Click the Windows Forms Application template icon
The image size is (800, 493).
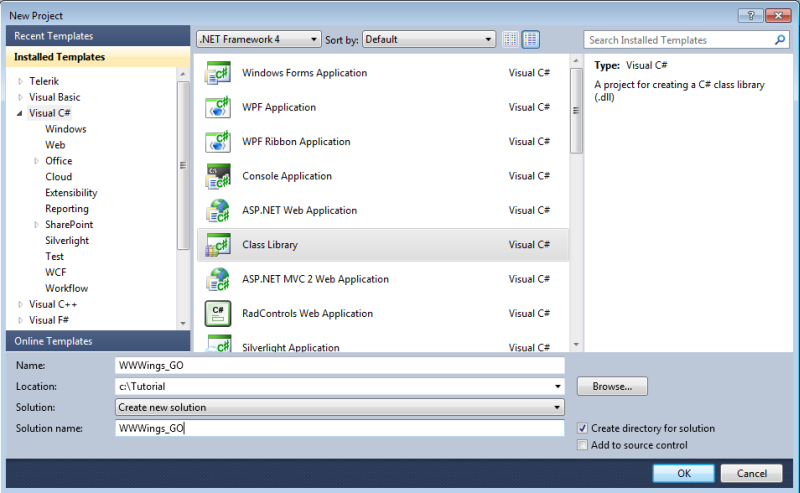pyautogui.click(x=218, y=73)
